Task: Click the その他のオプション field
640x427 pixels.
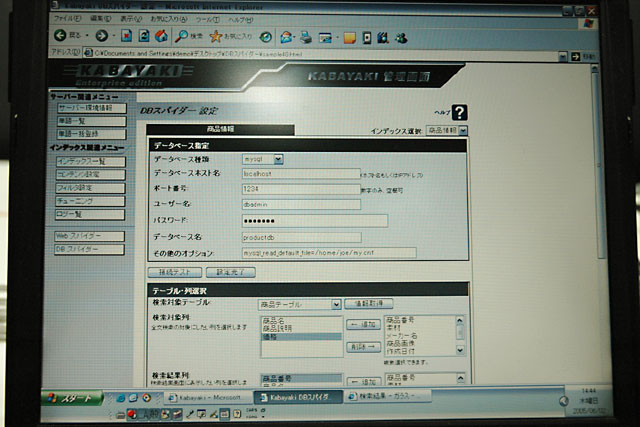Action: [329, 253]
